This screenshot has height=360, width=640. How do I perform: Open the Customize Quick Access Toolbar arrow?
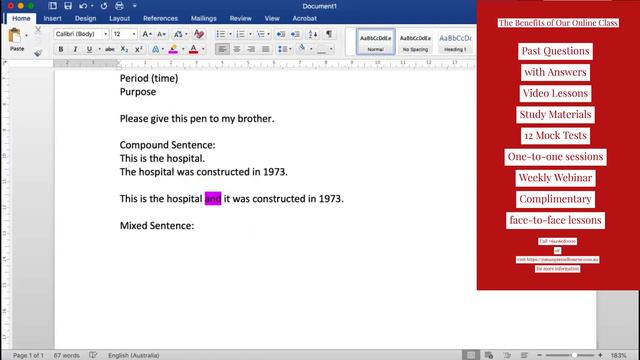135,6
